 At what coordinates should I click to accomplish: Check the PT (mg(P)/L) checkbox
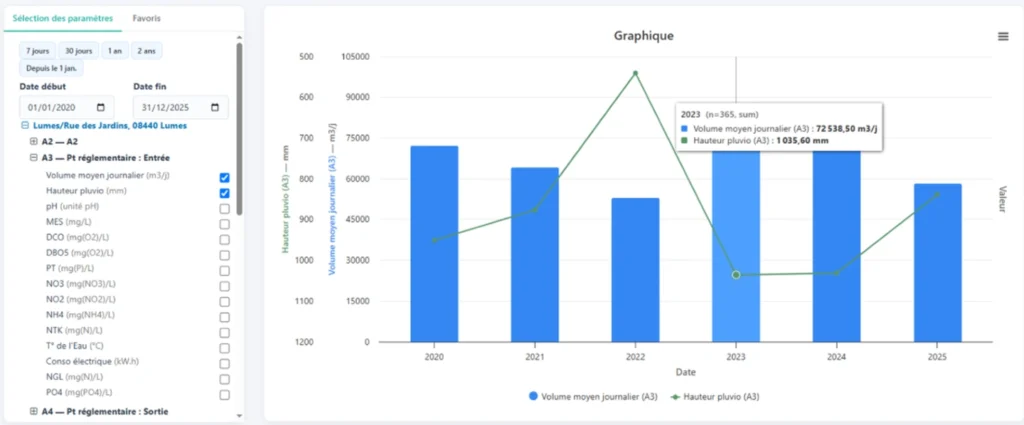click(225, 271)
